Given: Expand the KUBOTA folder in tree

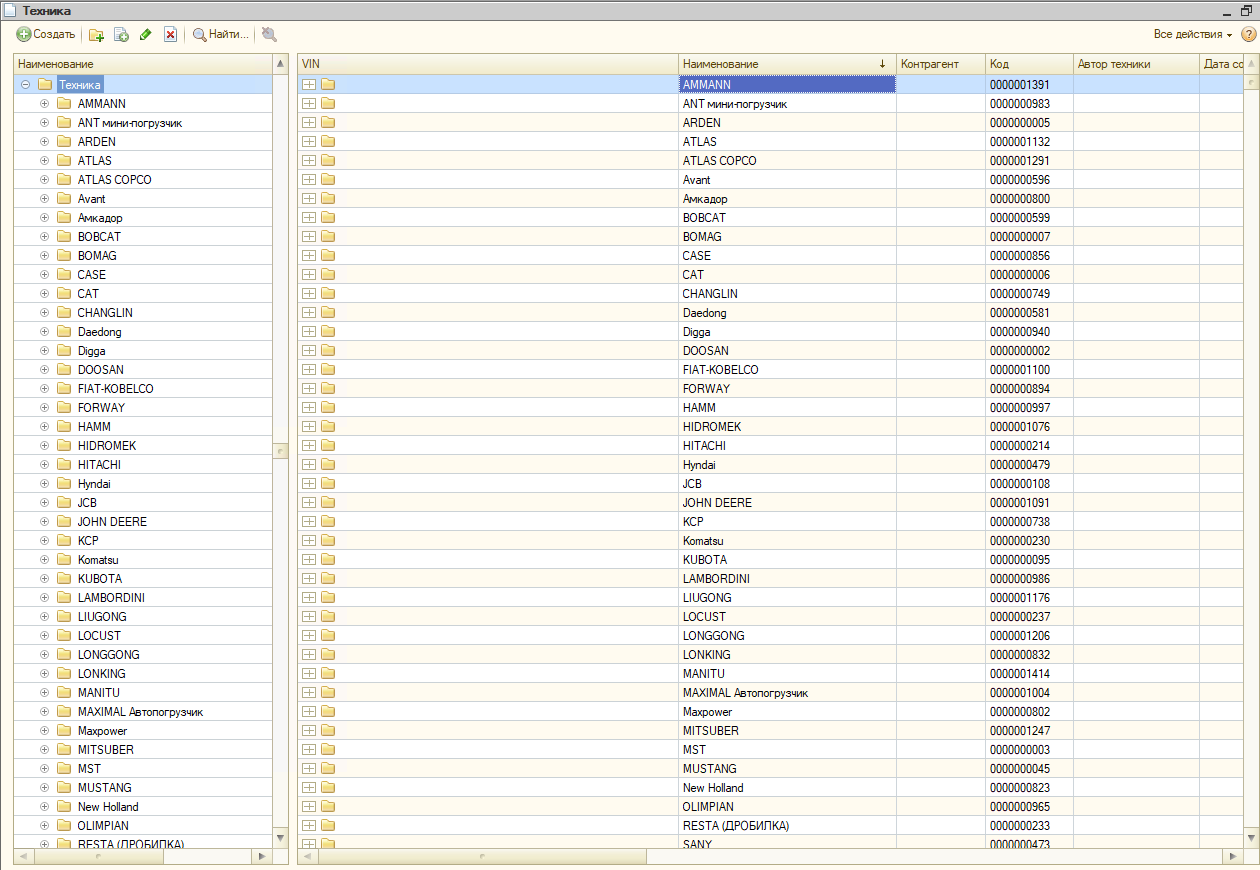Looking at the screenshot, I should [x=44, y=579].
